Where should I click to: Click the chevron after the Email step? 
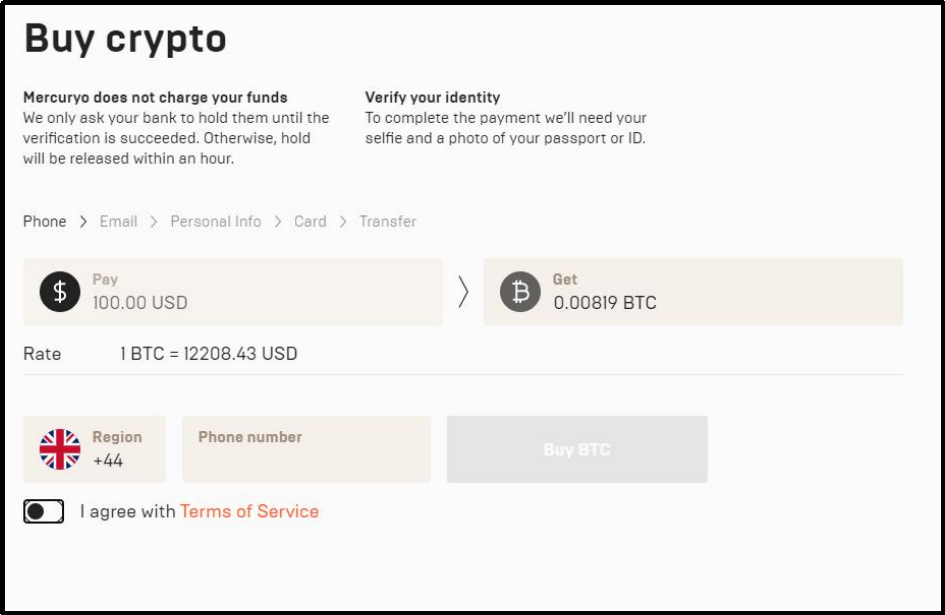pos(154,222)
